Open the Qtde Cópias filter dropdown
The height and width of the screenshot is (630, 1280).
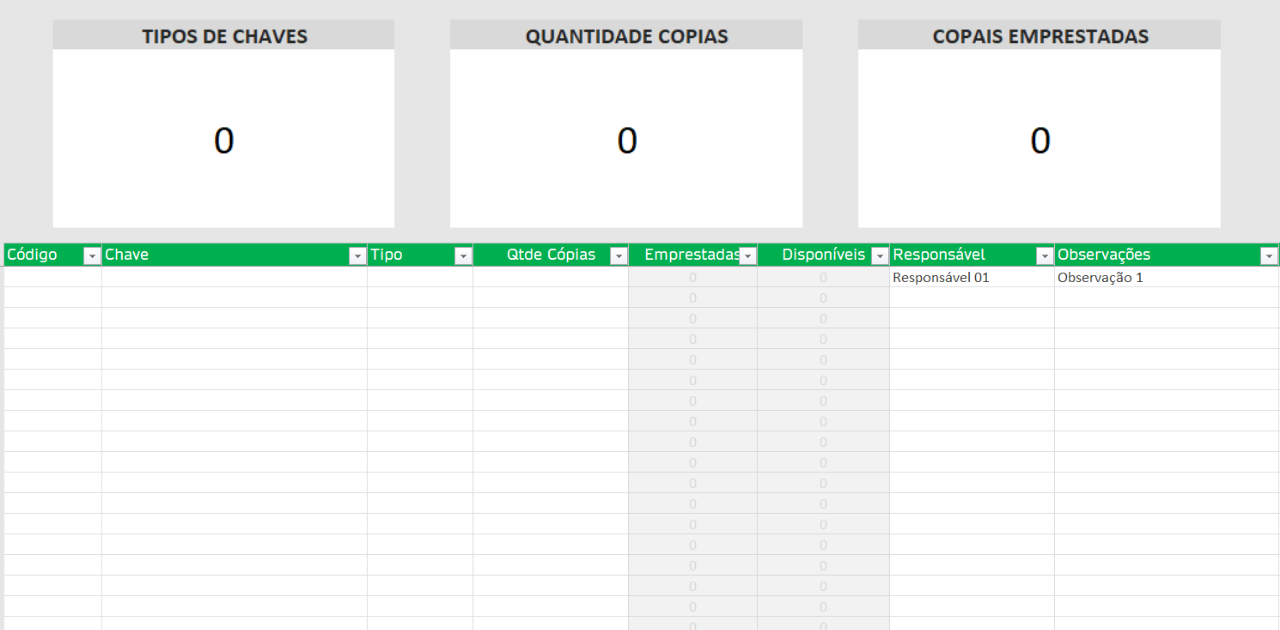(618, 256)
